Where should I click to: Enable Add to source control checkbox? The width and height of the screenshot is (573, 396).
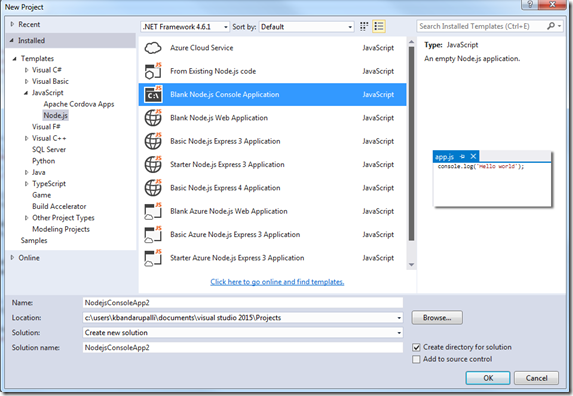(416, 359)
